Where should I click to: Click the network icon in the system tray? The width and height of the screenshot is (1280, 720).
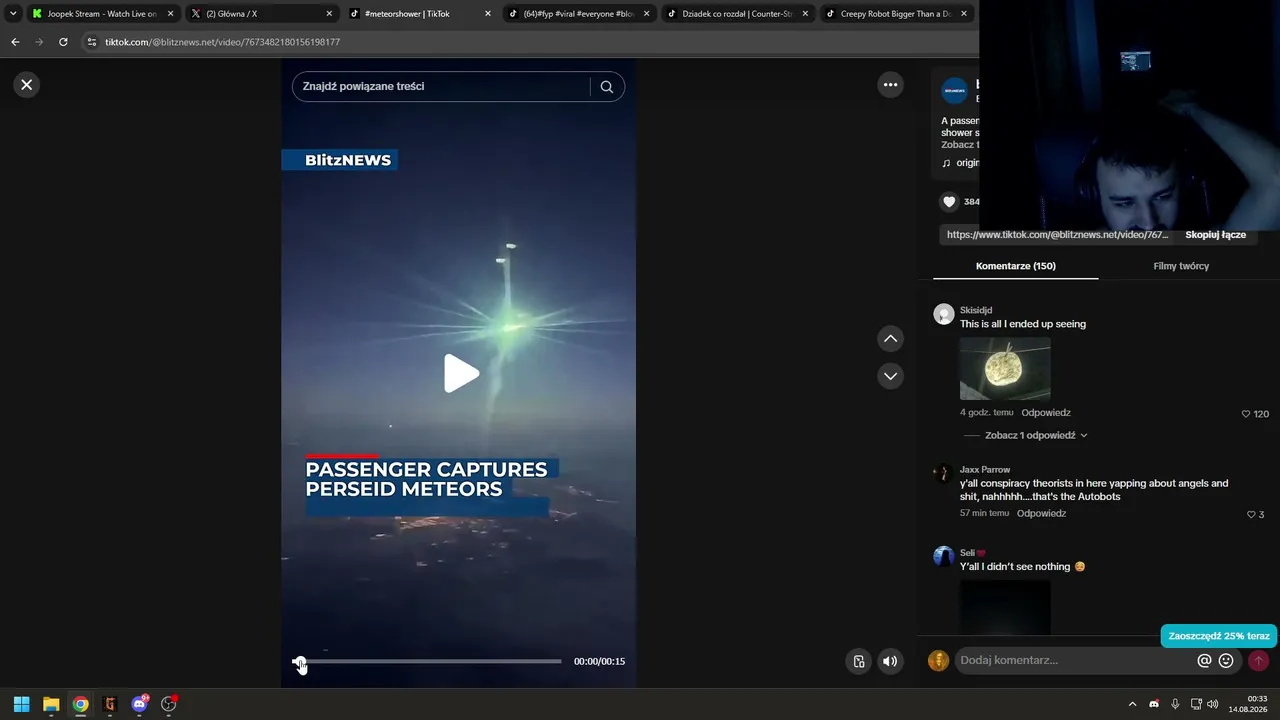pyautogui.click(x=1196, y=704)
